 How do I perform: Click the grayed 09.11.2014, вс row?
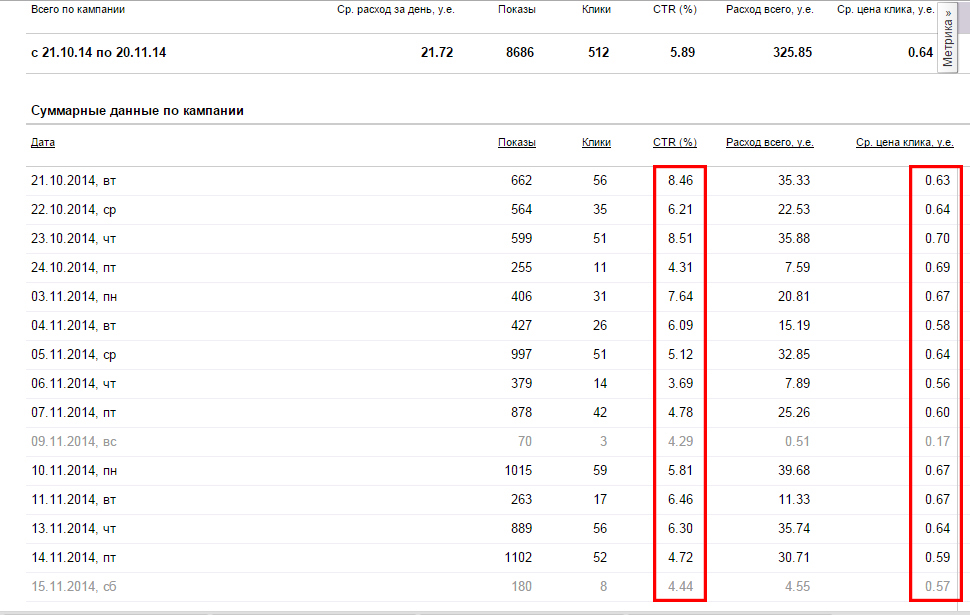[80, 441]
